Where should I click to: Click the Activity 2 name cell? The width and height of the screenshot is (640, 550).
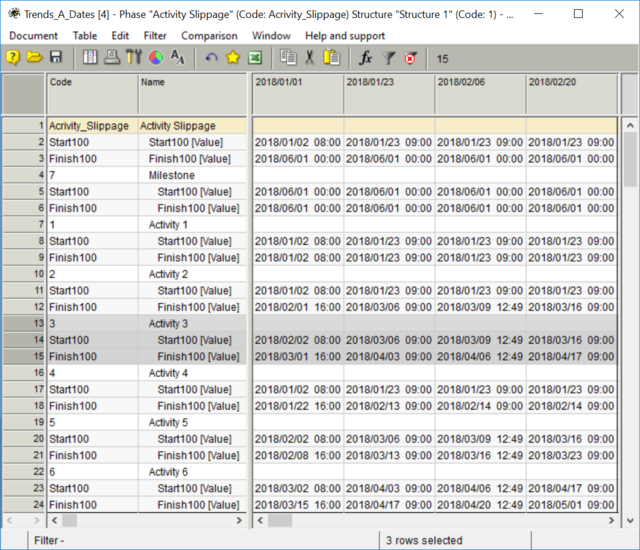(x=193, y=274)
